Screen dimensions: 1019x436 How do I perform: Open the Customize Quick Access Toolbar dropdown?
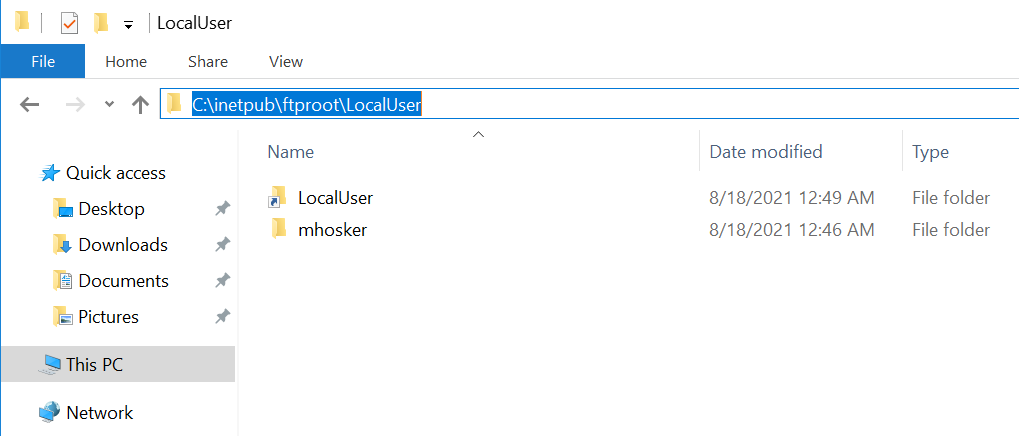click(129, 25)
